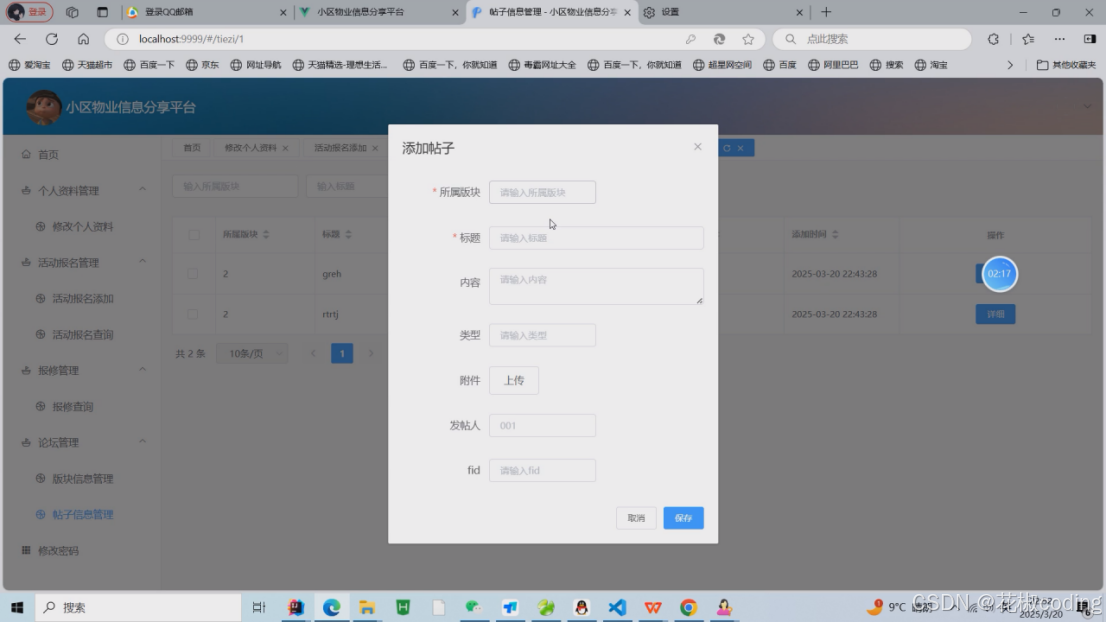Open 爱淘宝 bookmark

pyautogui.click(x=30, y=65)
